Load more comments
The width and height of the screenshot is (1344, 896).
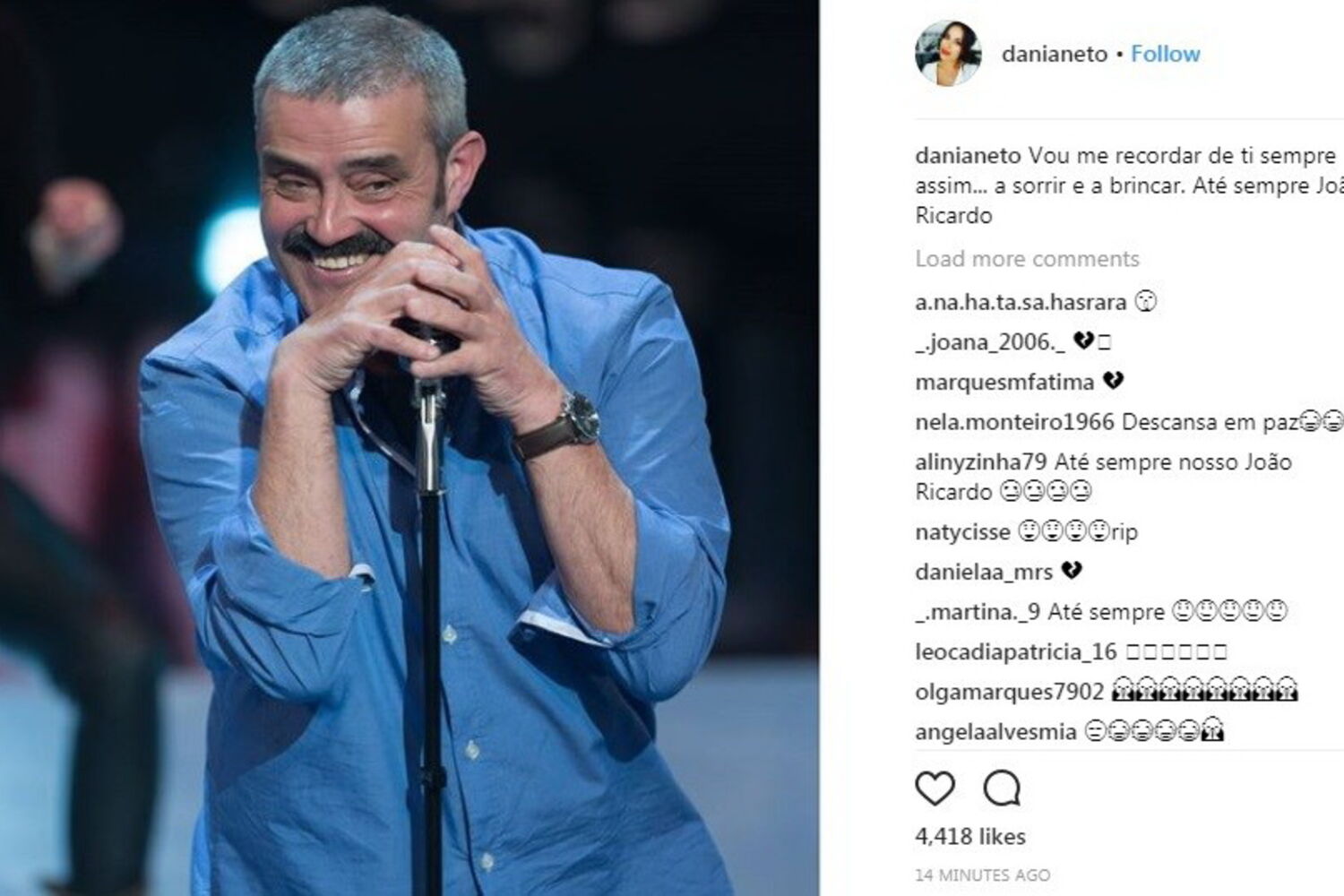pos(1027,259)
